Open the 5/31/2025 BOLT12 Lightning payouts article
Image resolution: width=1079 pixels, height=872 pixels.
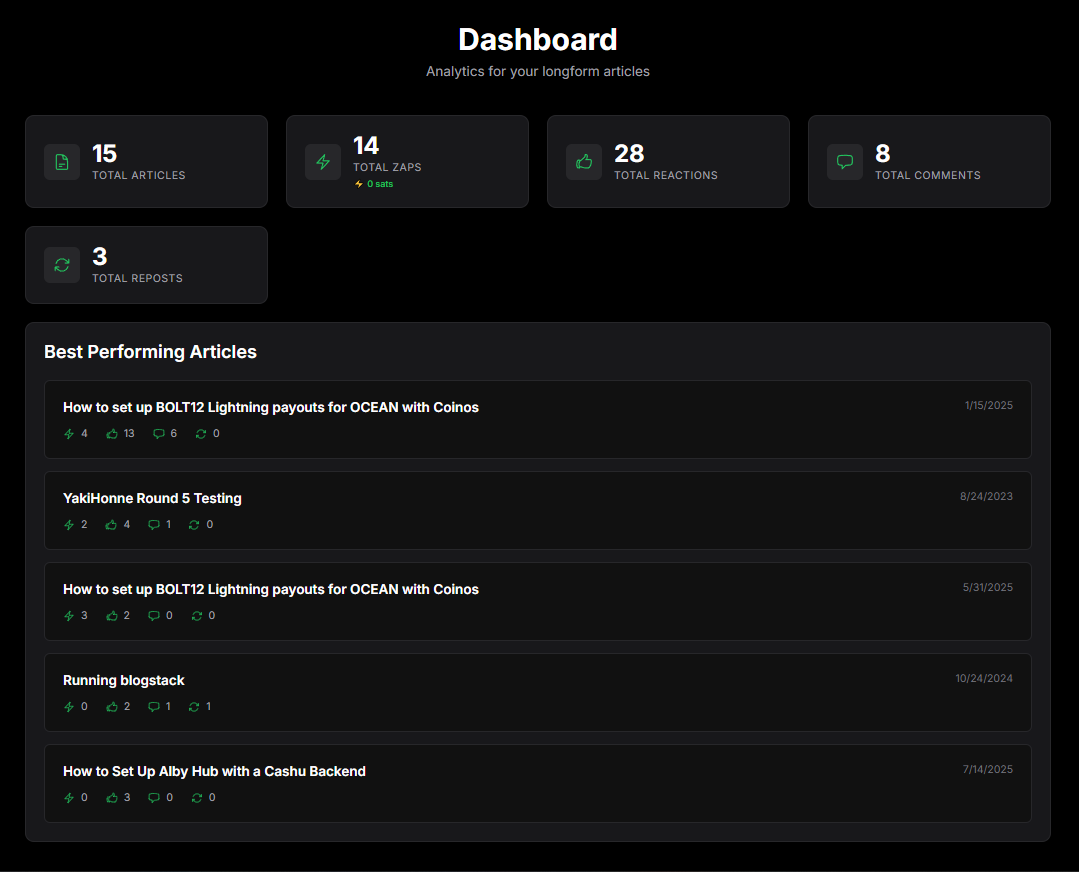(537, 602)
